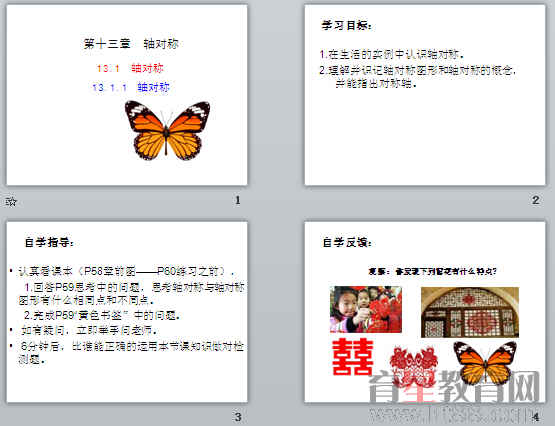555x426 pixels.
Task: Click the 自学反馈 heading on slide 4
Action: [347, 242]
